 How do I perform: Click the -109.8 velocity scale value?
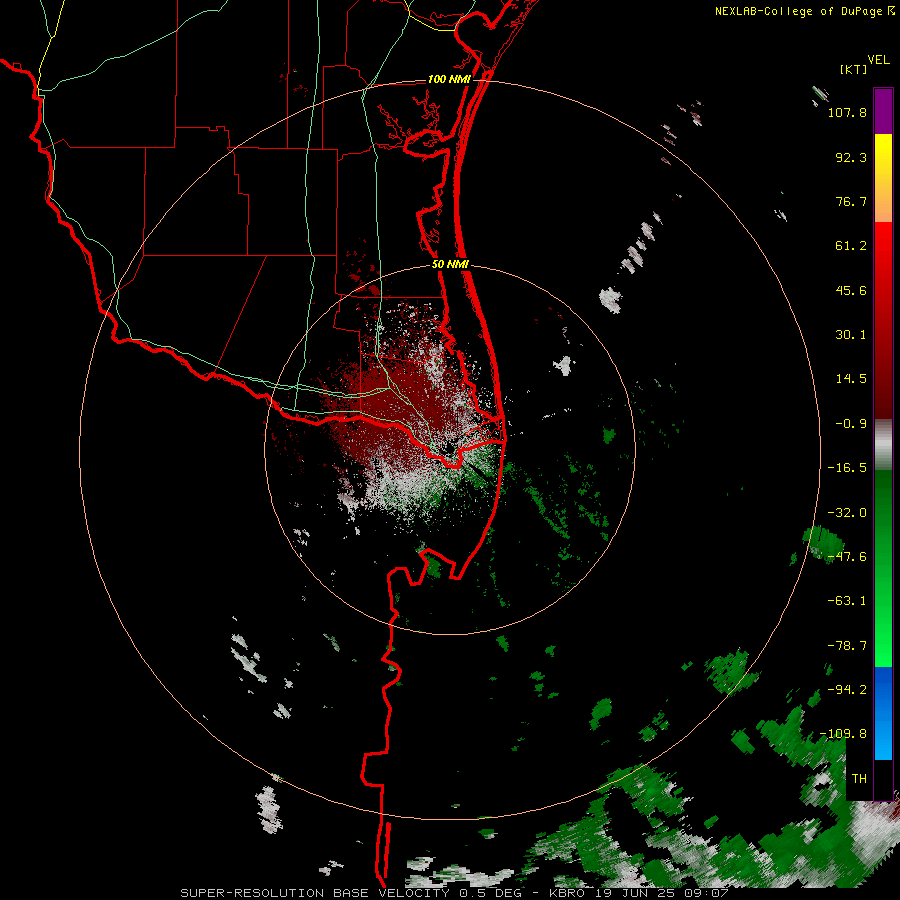[843, 734]
